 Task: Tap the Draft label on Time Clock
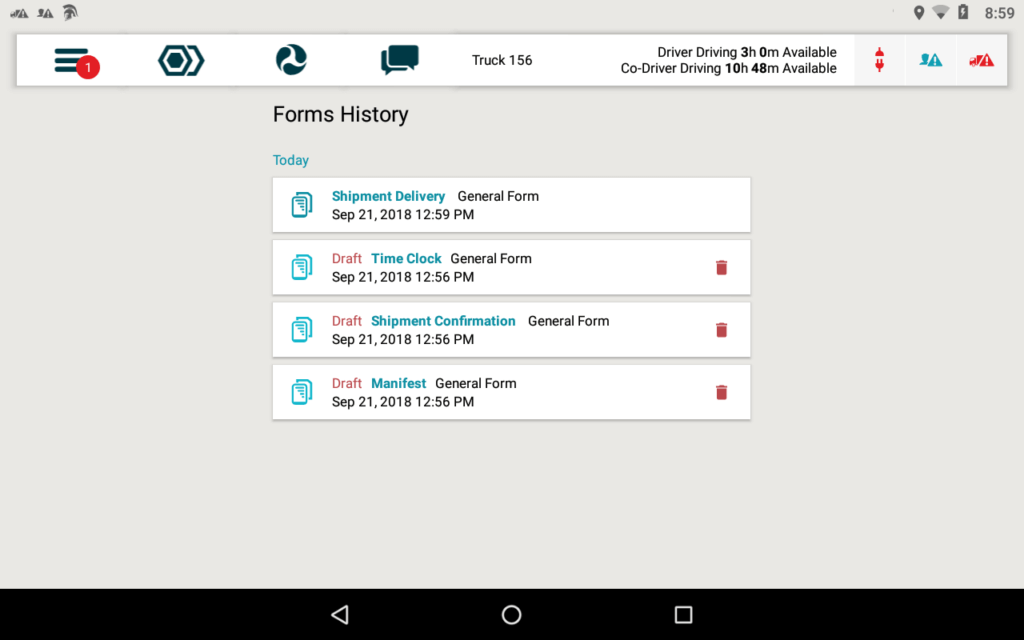347,259
